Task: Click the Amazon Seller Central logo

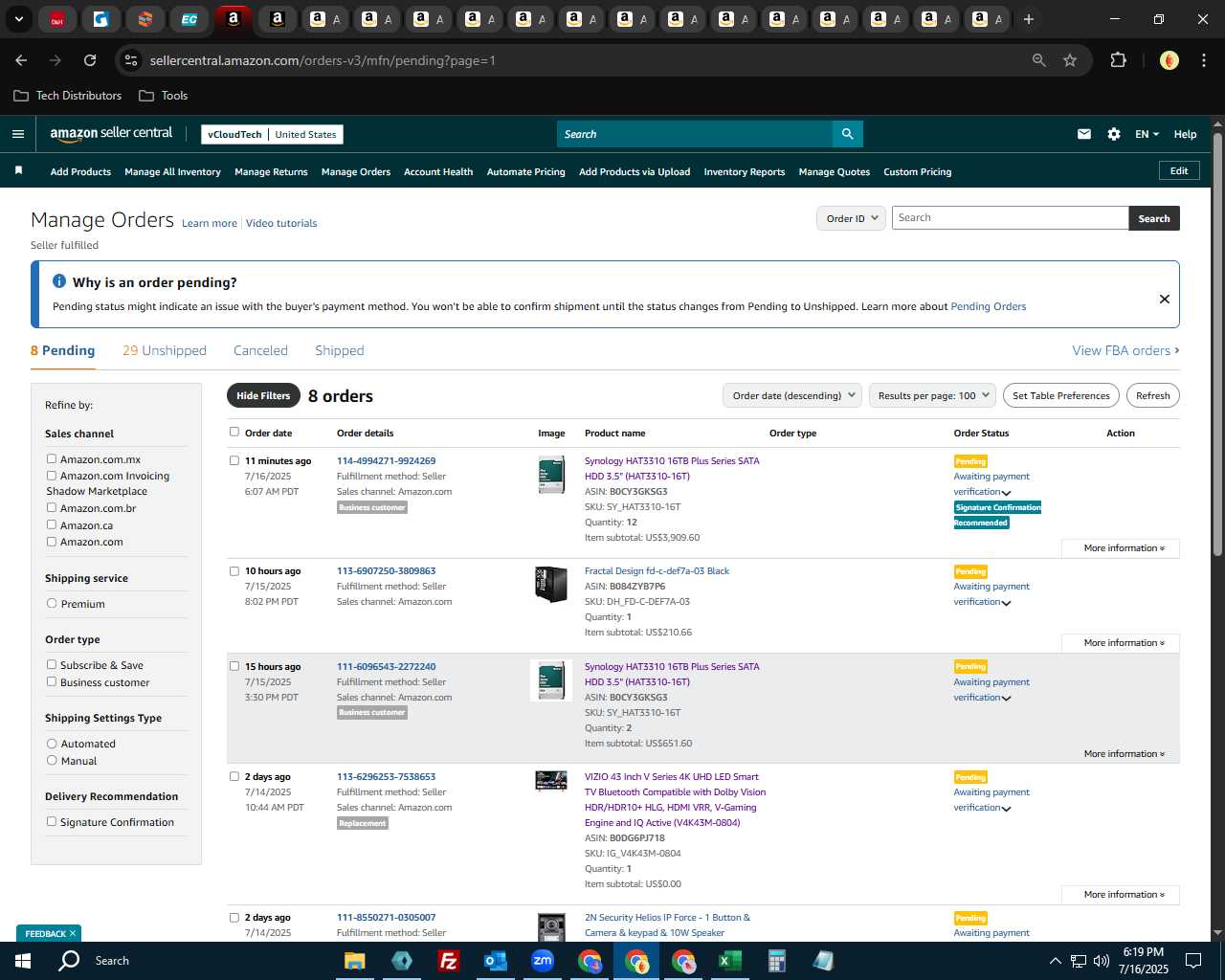Action: click(111, 134)
